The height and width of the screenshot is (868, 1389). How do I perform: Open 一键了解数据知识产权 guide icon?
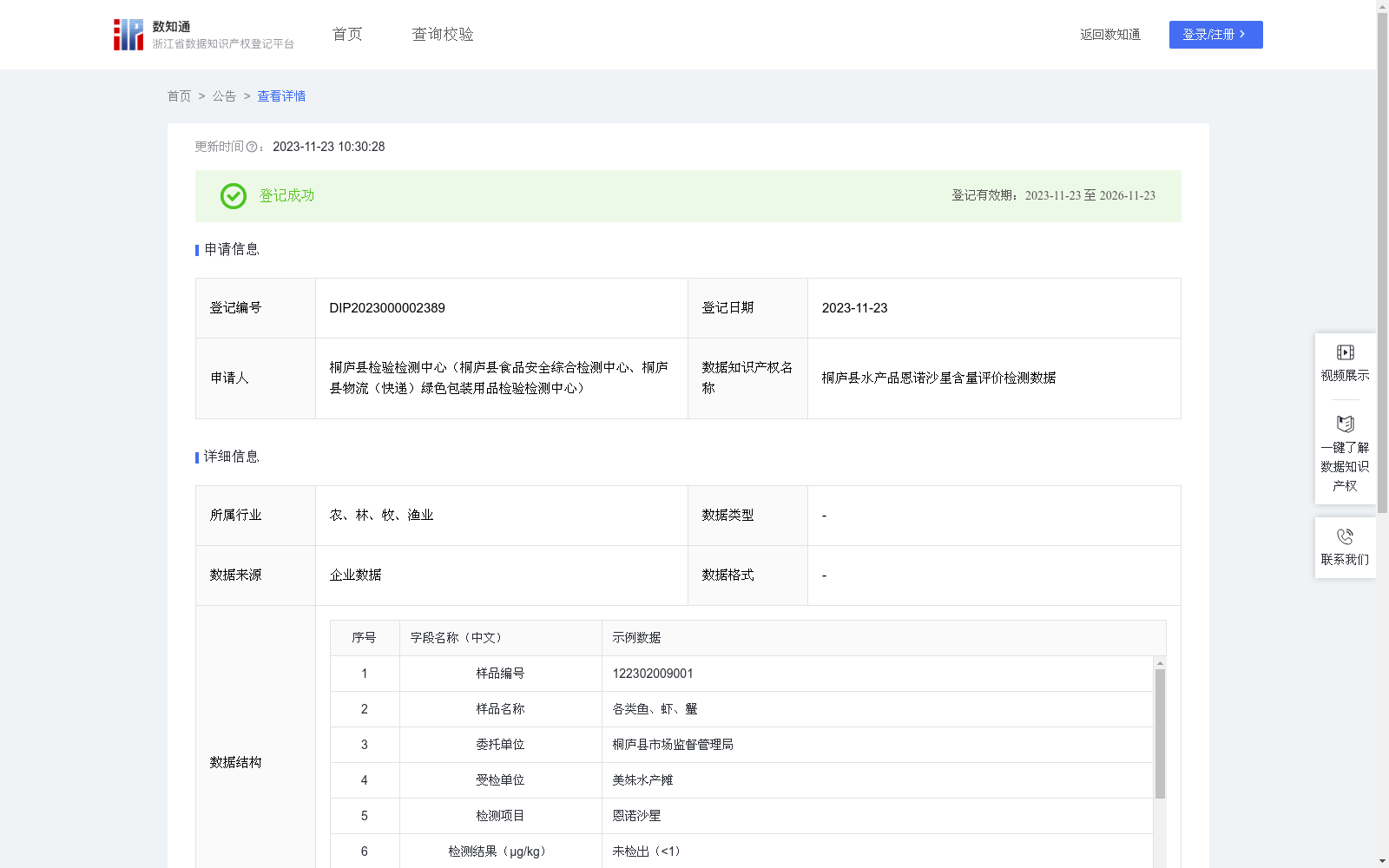[1345, 424]
